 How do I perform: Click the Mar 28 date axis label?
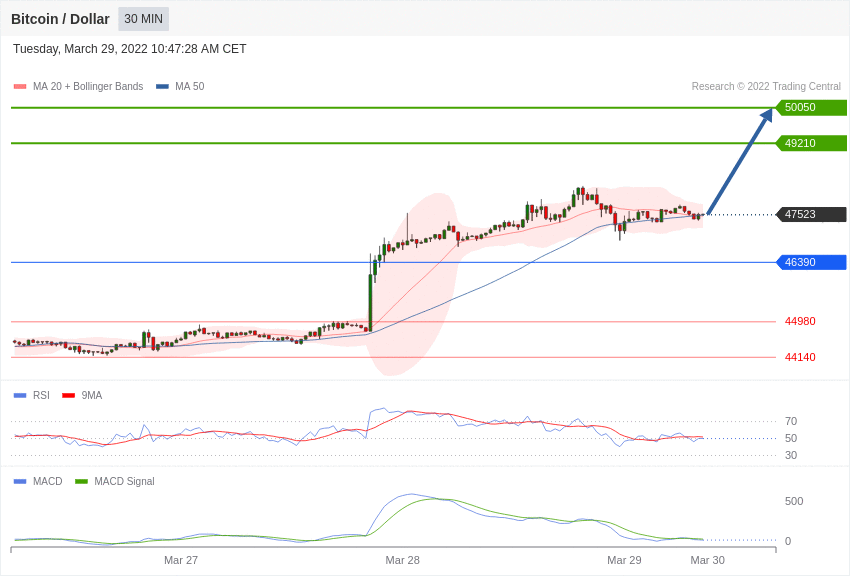click(x=402, y=560)
